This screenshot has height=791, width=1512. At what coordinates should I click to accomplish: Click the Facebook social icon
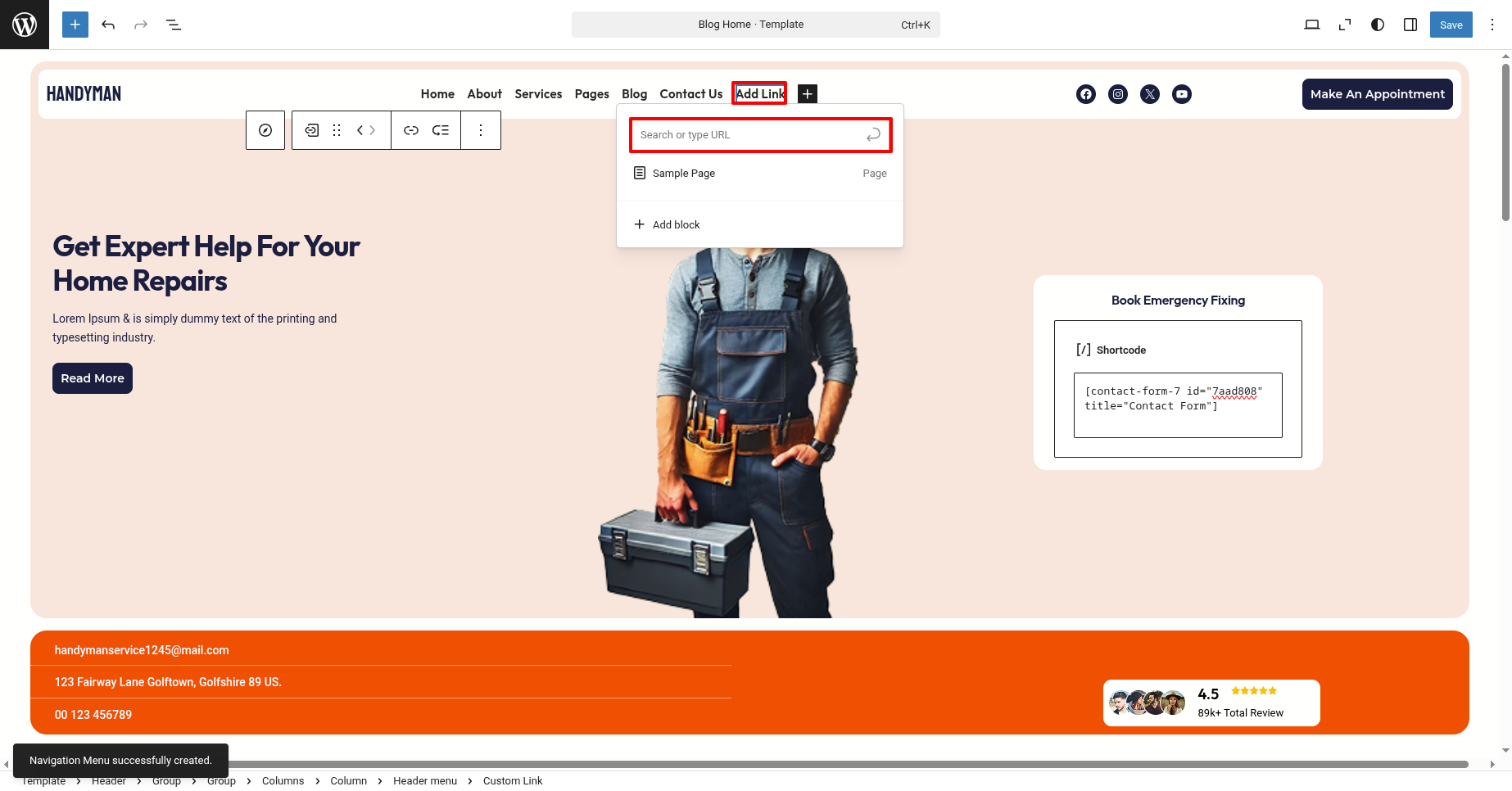pyautogui.click(x=1085, y=94)
